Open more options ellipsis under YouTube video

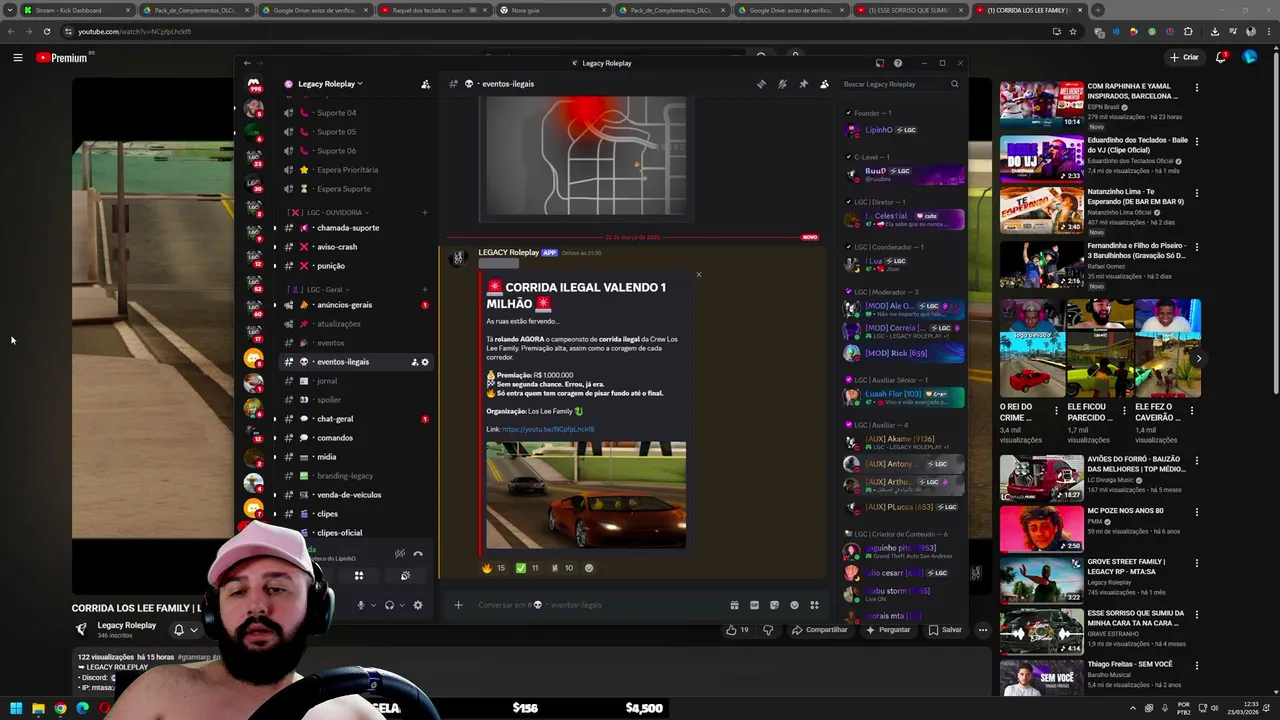983,630
